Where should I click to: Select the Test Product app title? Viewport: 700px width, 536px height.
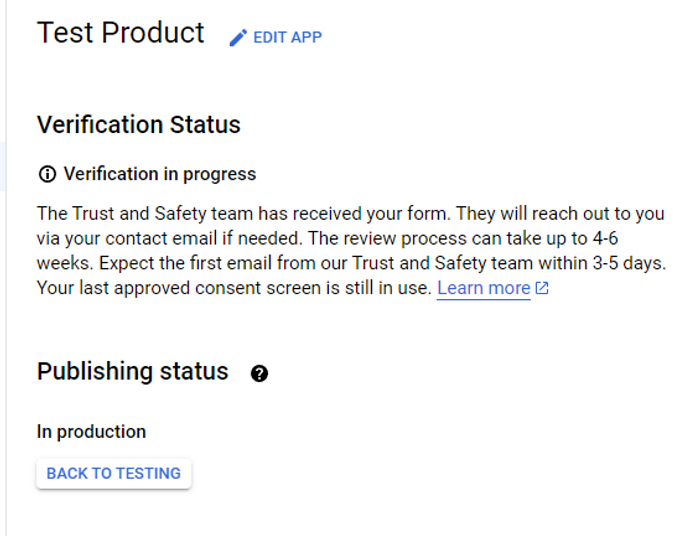tap(121, 33)
